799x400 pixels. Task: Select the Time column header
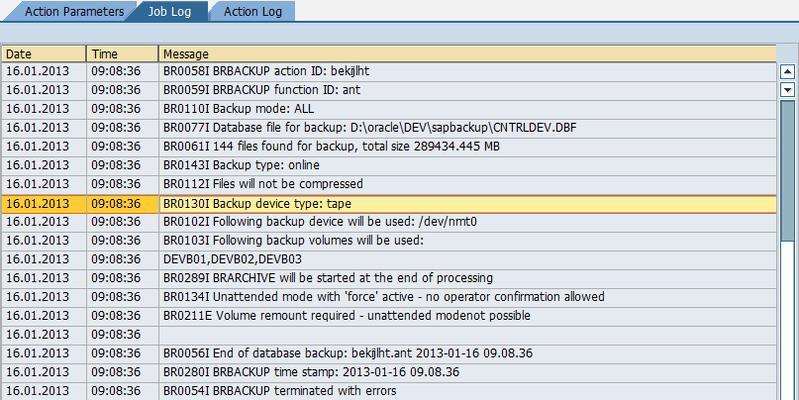[x=122, y=54]
